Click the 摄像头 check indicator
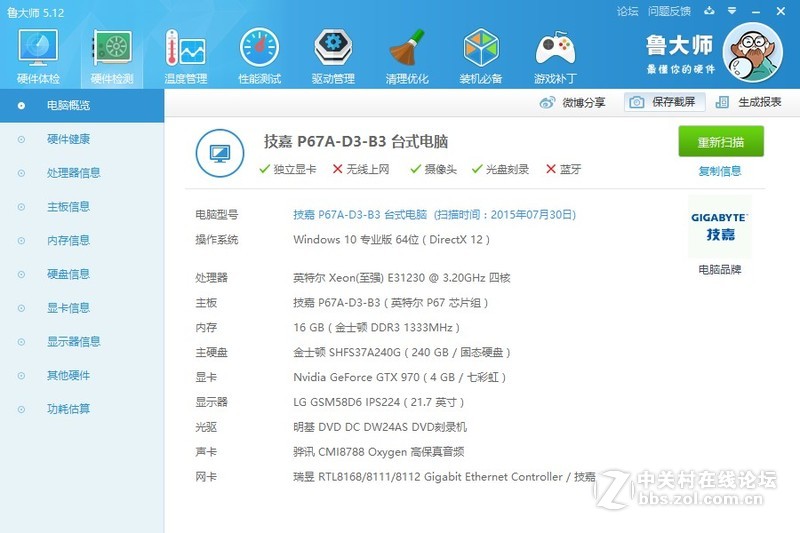This screenshot has height=533, width=800. tap(434, 169)
